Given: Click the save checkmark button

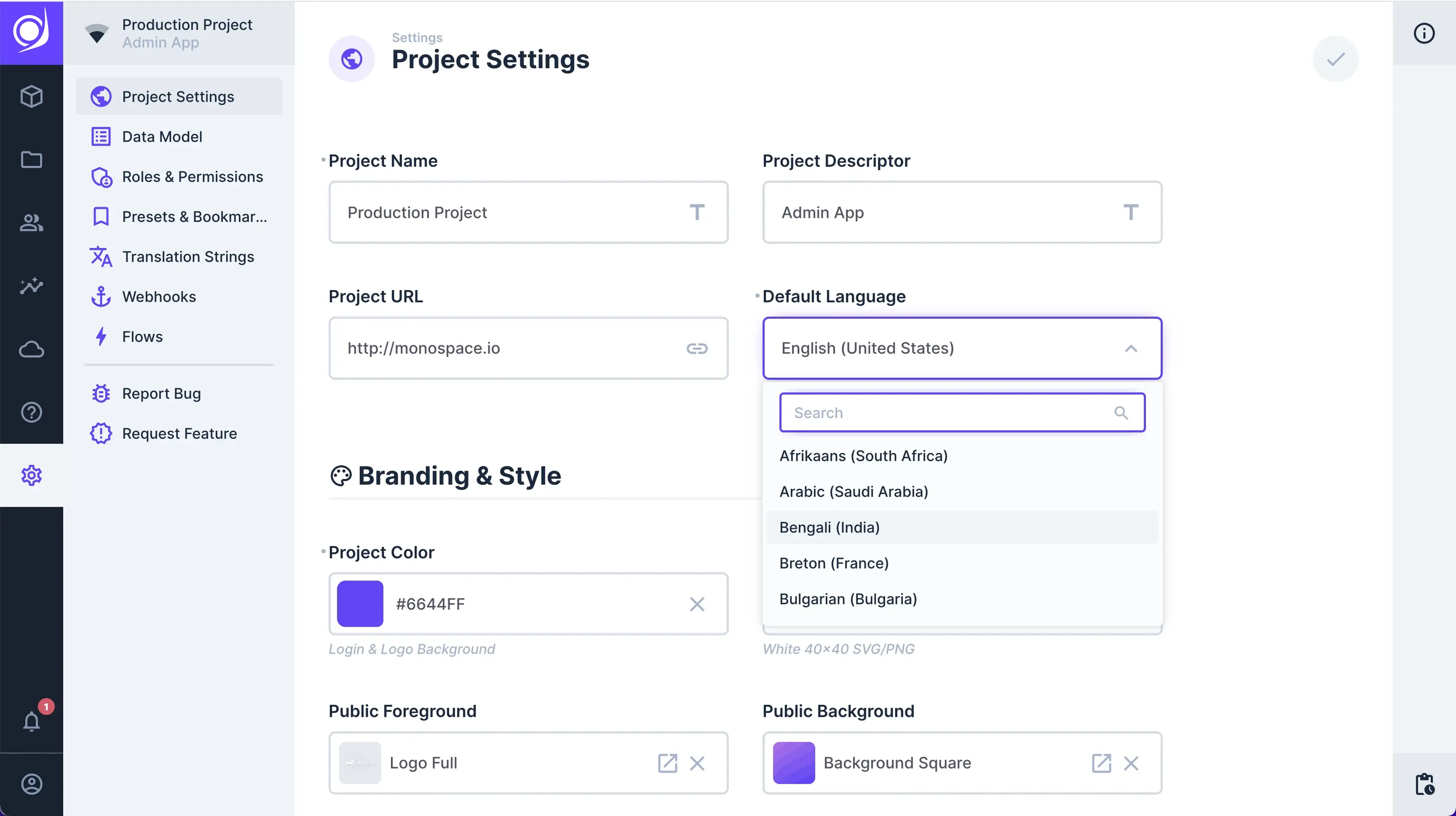Looking at the screenshot, I should coord(1336,58).
